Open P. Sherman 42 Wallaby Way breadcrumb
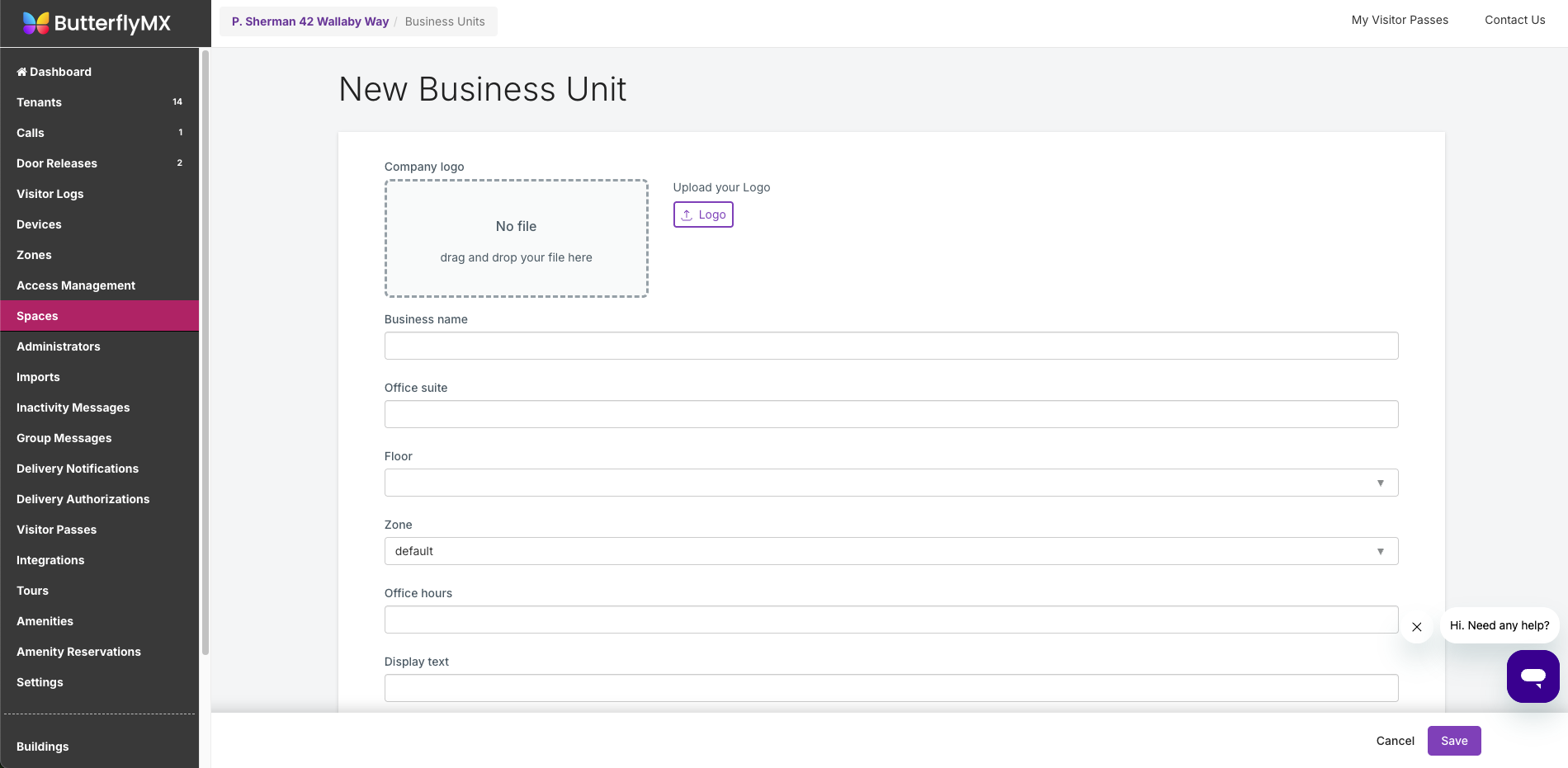The height and width of the screenshot is (768, 1568). click(310, 21)
